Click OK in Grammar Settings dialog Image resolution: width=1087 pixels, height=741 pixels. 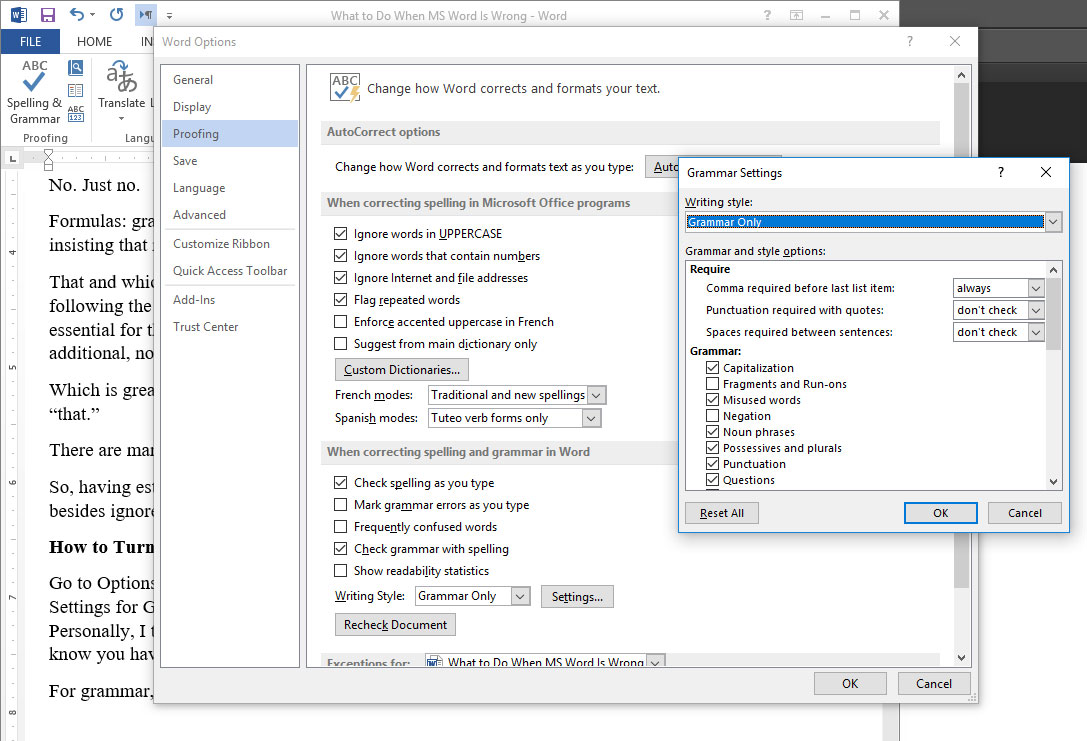pyautogui.click(x=940, y=513)
